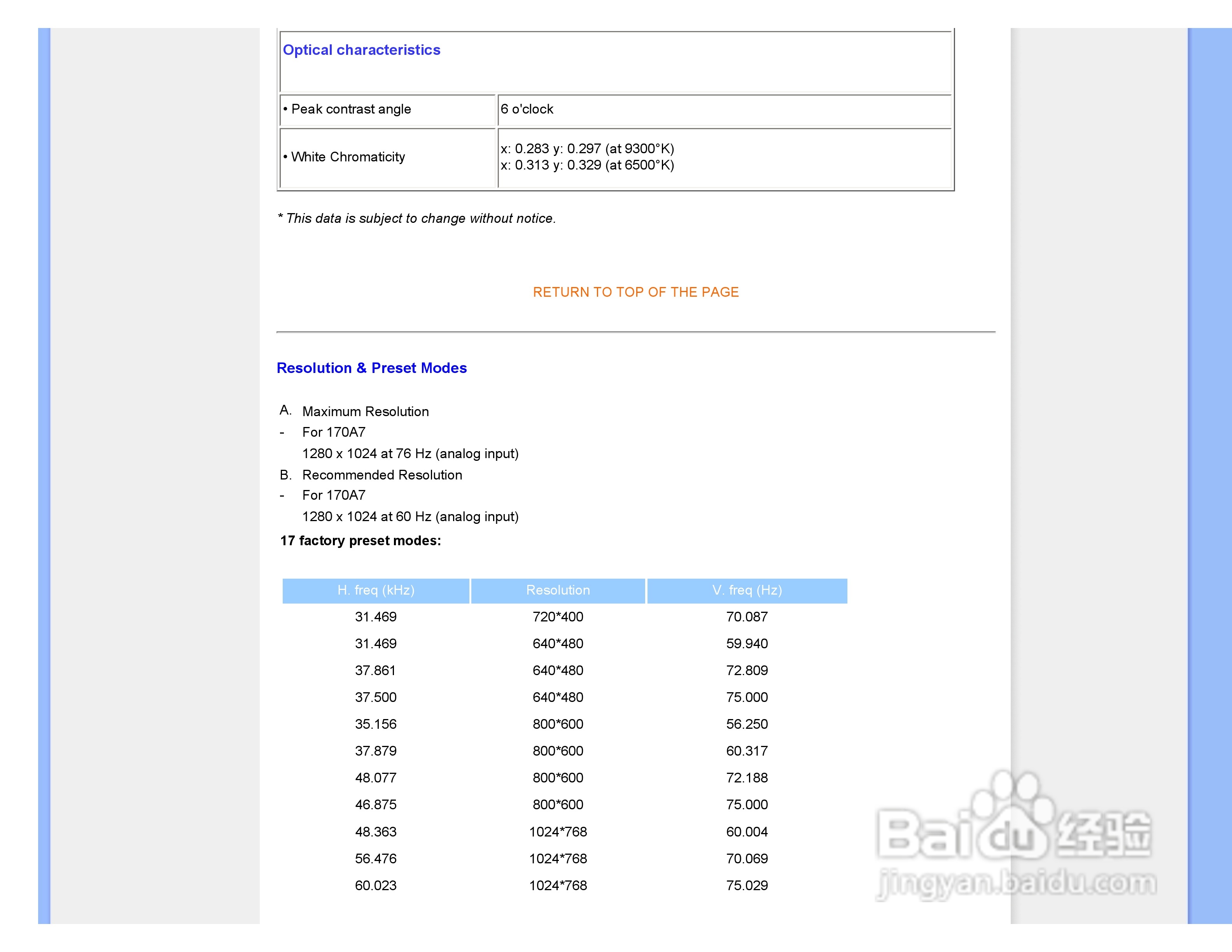
Task: Click the 9300°K chromaticity value line
Action: [x=587, y=149]
